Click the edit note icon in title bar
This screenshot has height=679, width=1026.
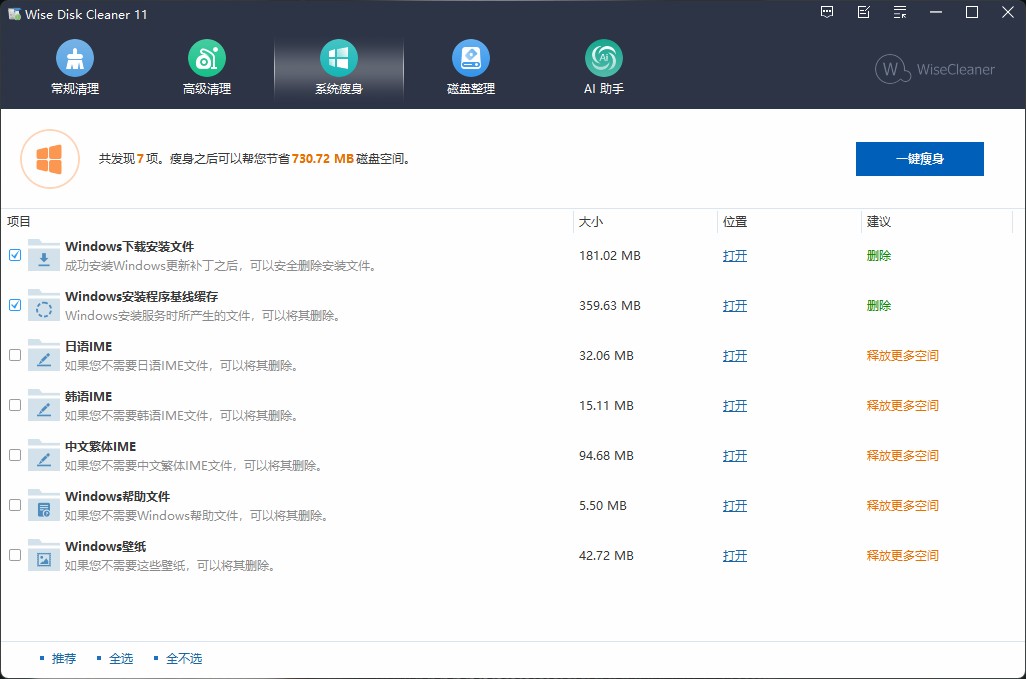click(x=864, y=13)
